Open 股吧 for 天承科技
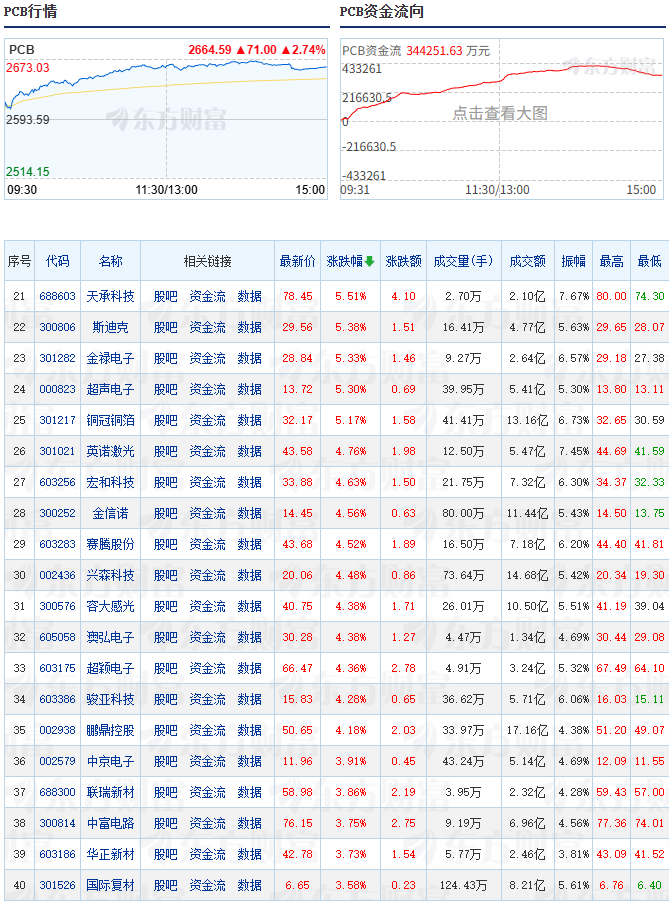 coord(166,296)
